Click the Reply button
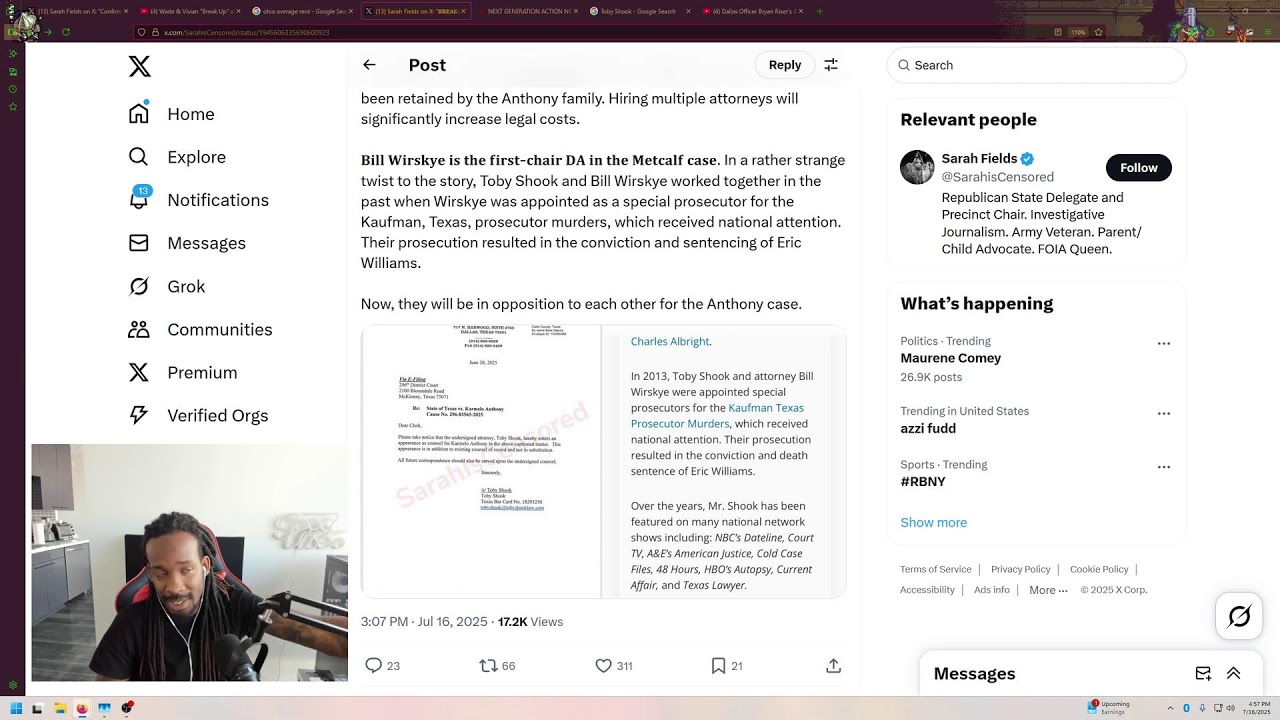The width and height of the screenshot is (1280, 720). pyautogui.click(x=785, y=65)
